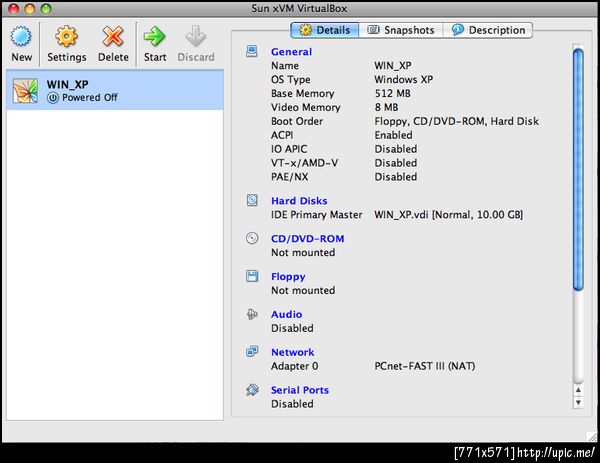Click the 'PCnet-FAST III (NAT)' adapter value
Screen dimensions: 600x463
point(424,366)
